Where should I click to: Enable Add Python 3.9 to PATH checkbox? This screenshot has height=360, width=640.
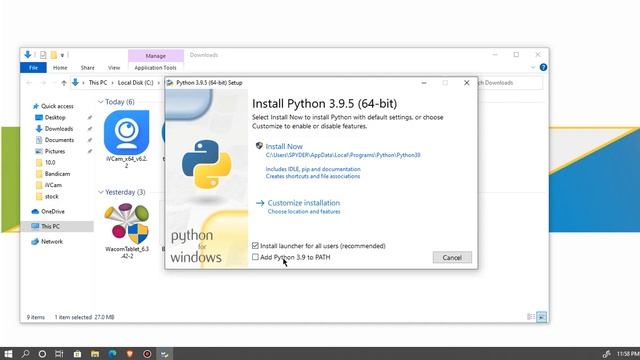pyautogui.click(x=255, y=257)
